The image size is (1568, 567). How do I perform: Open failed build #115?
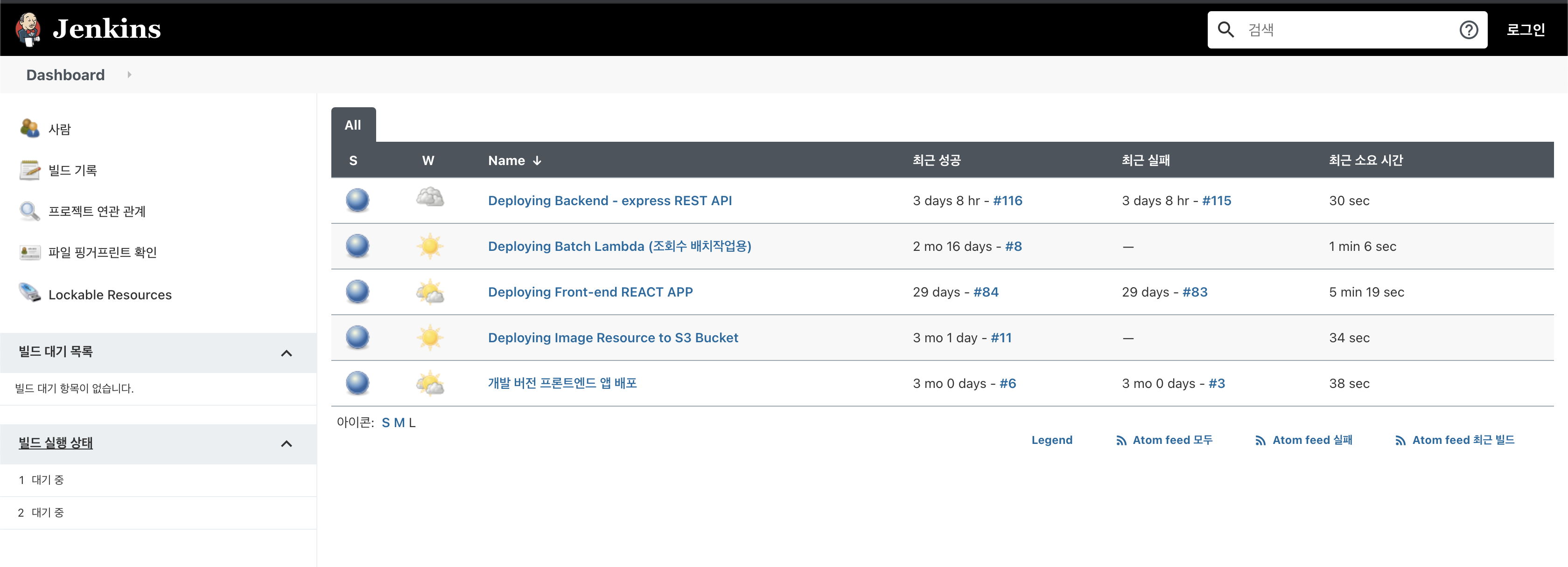pos(1216,201)
